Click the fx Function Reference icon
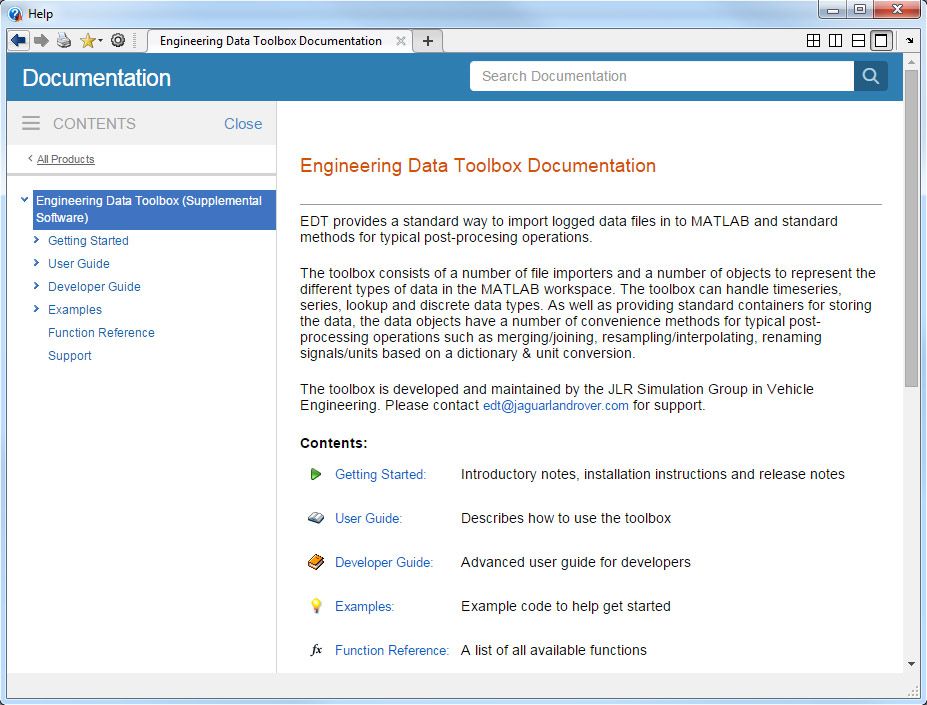This screenshot has width=927, height=705. pos(316,650)
